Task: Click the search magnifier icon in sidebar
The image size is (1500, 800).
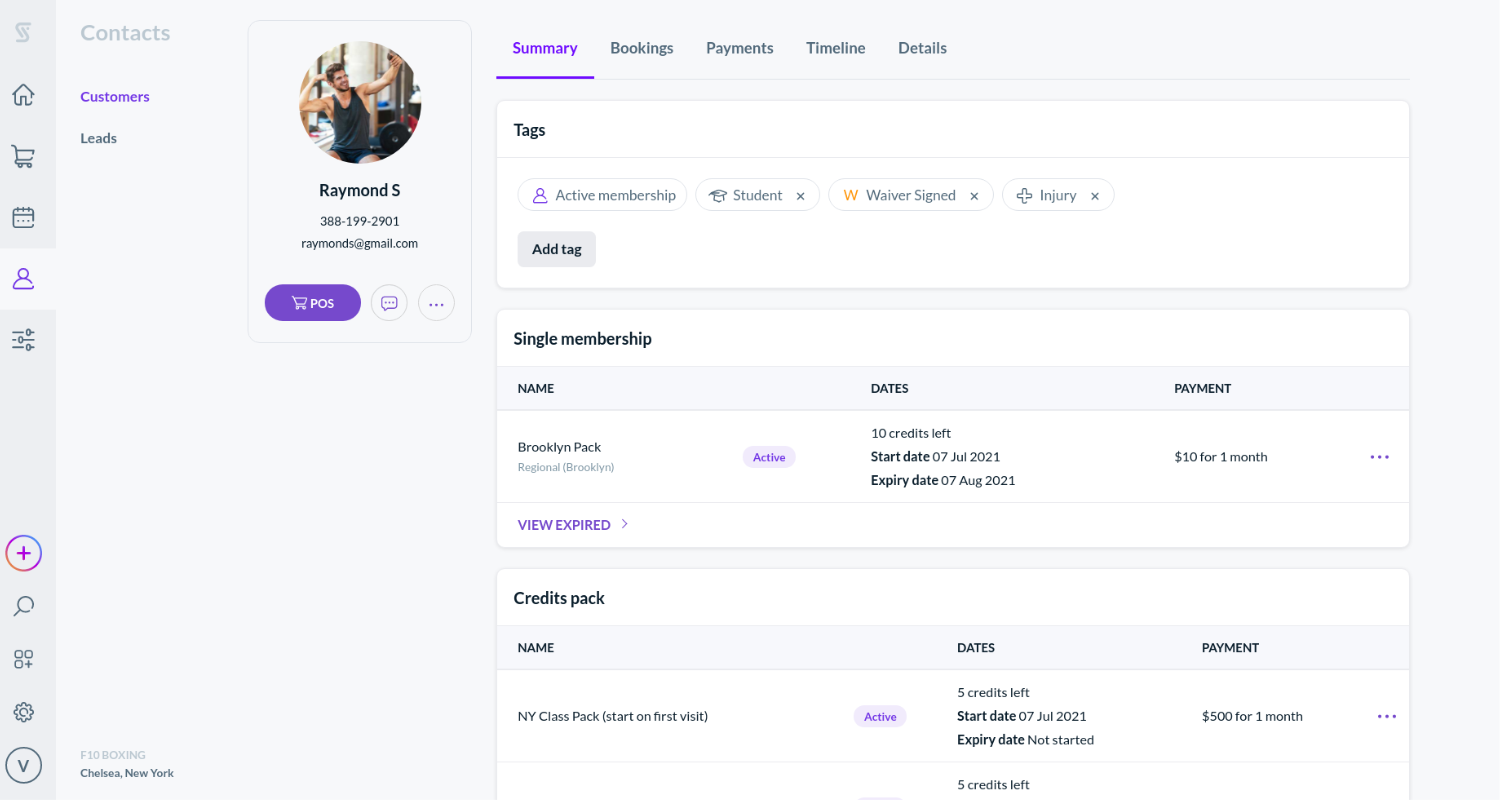Action: click(23, 606)
